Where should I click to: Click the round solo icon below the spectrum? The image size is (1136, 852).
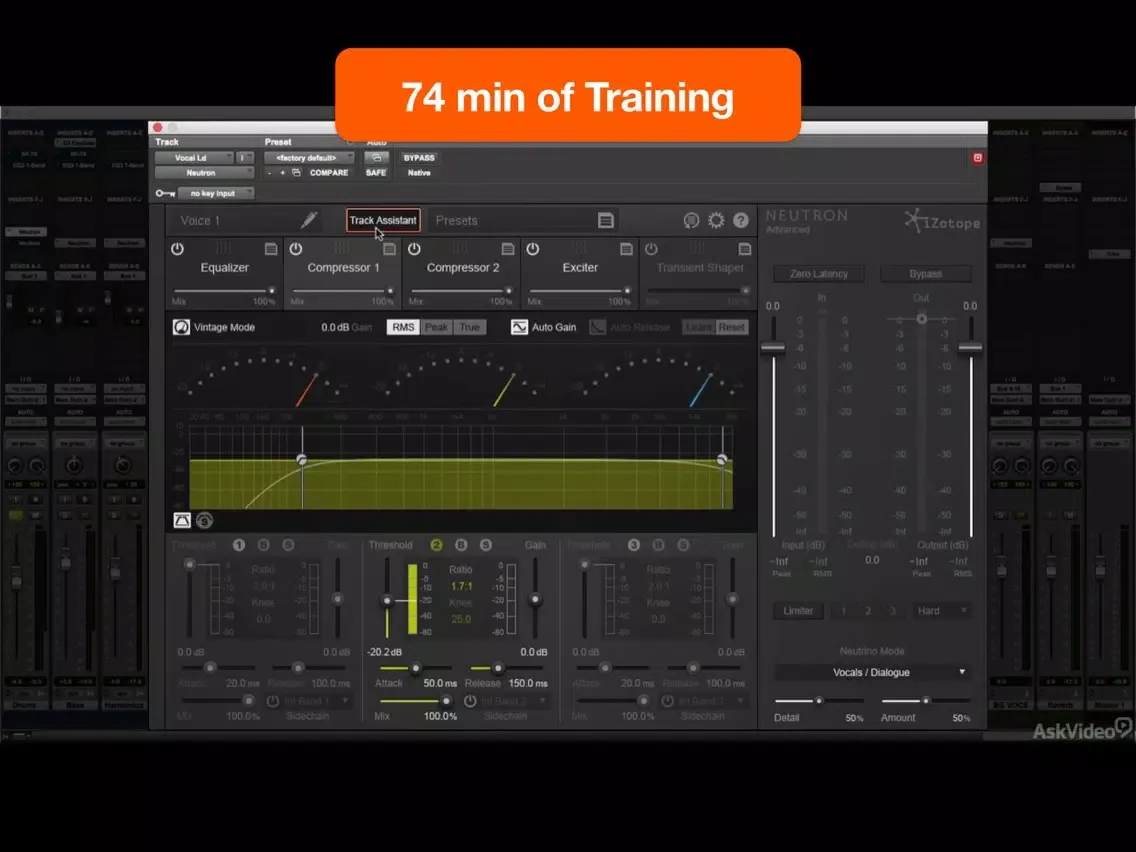click(204, 520)
